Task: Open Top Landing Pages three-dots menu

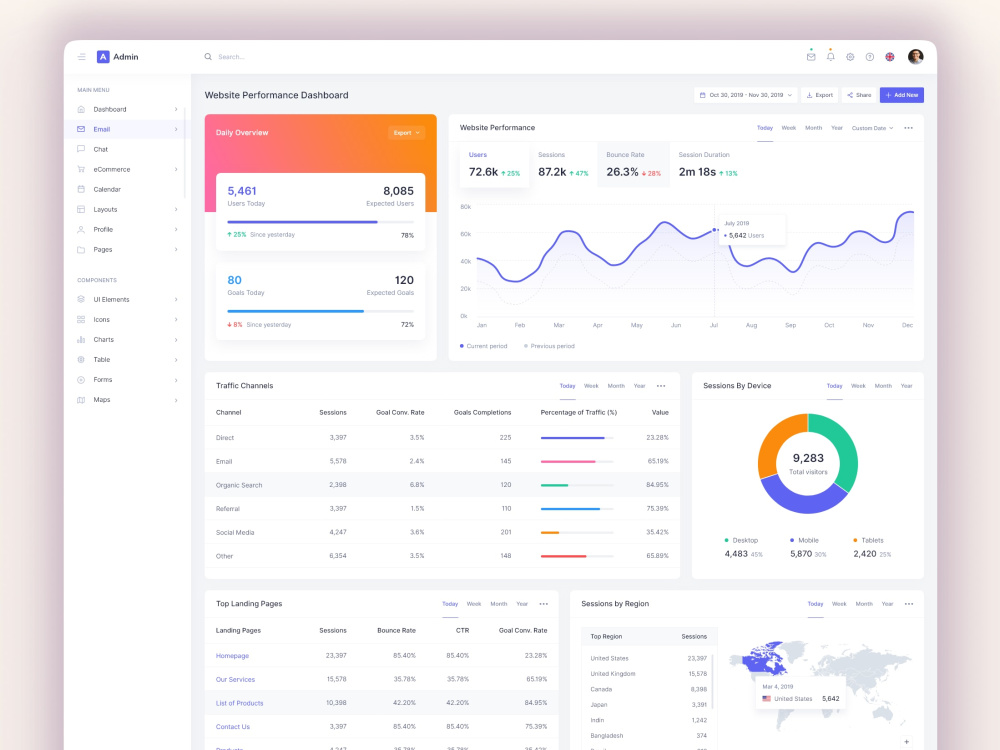Action: click(543, 604)
